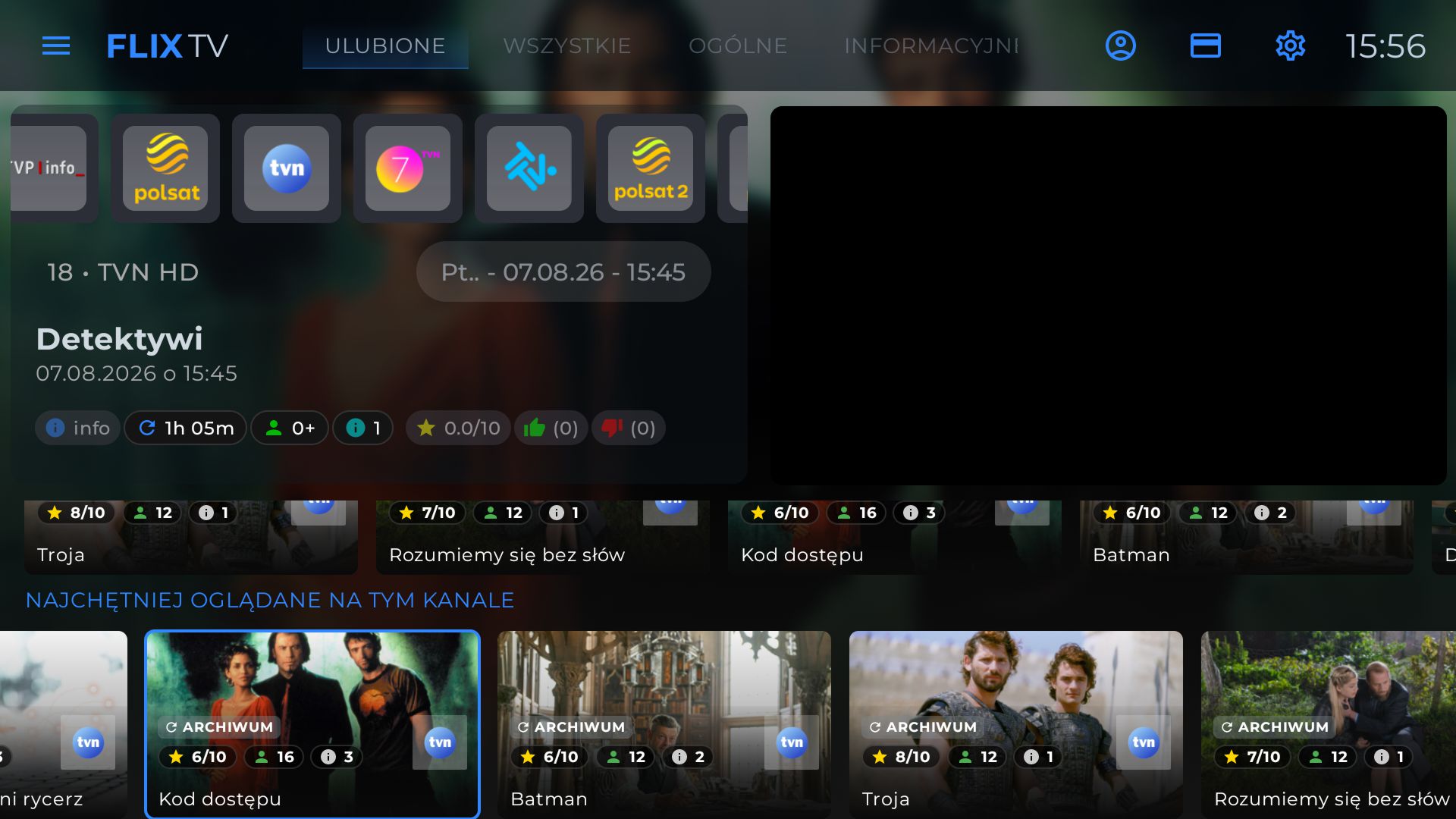Screen dimensions: 1456x819
Task: Click the thumbs down dislike button
Action: pos(628,428)
